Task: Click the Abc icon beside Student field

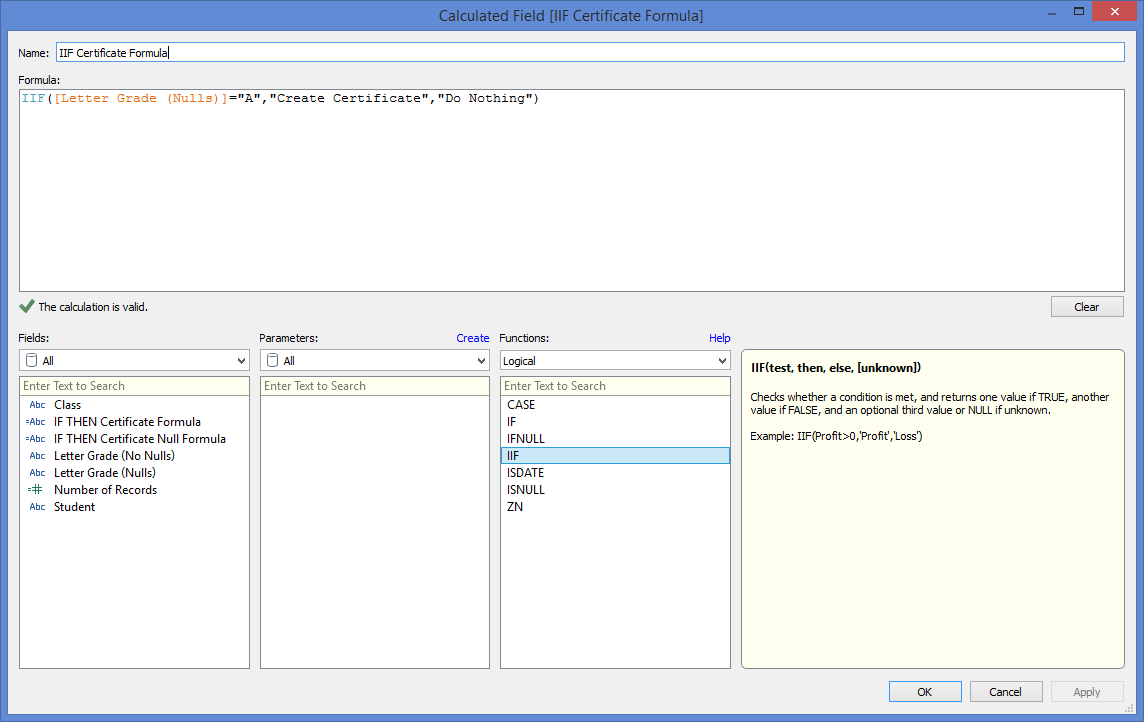Action: [37, 507]
